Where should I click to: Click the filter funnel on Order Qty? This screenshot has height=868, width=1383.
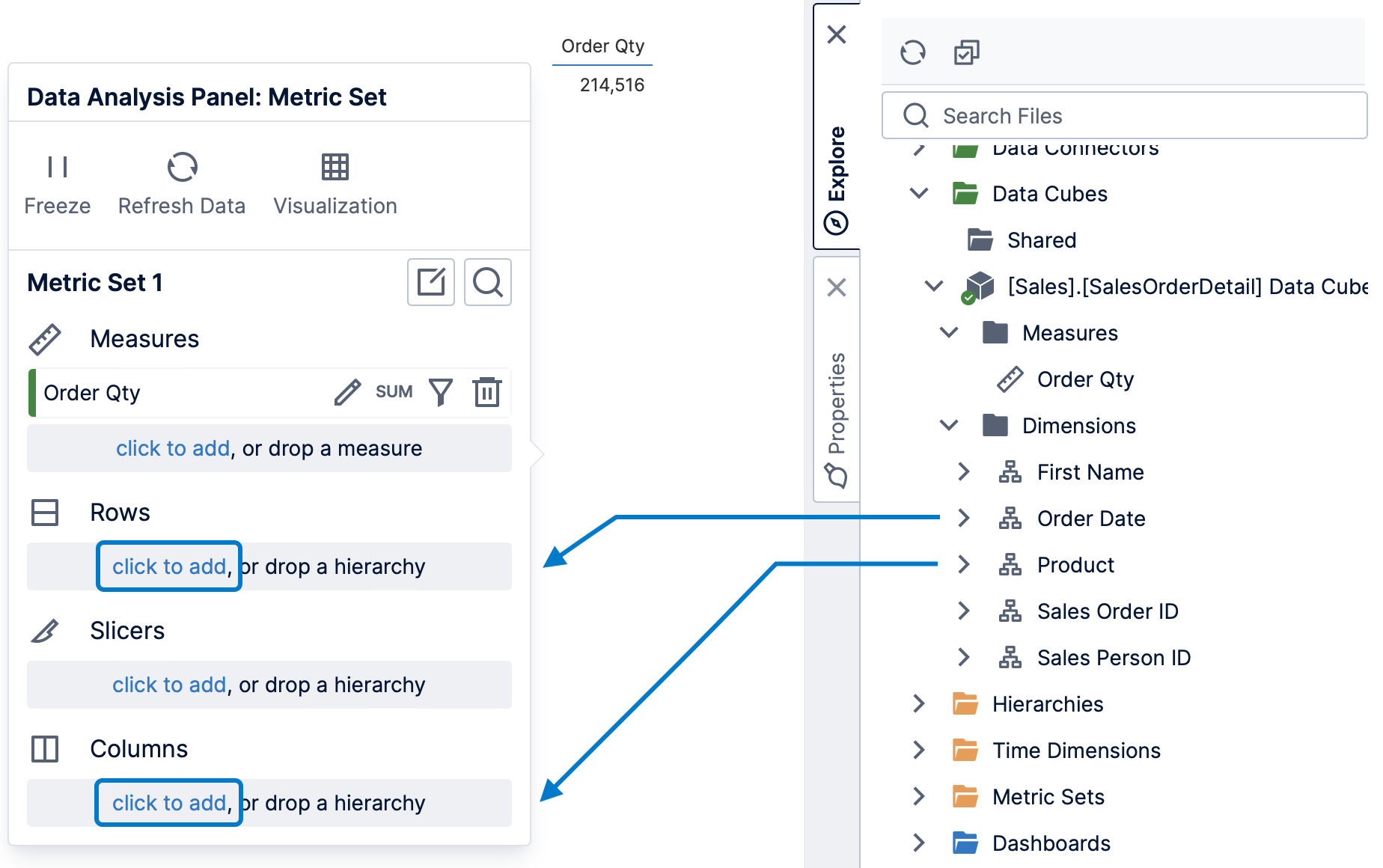(441, 392)
